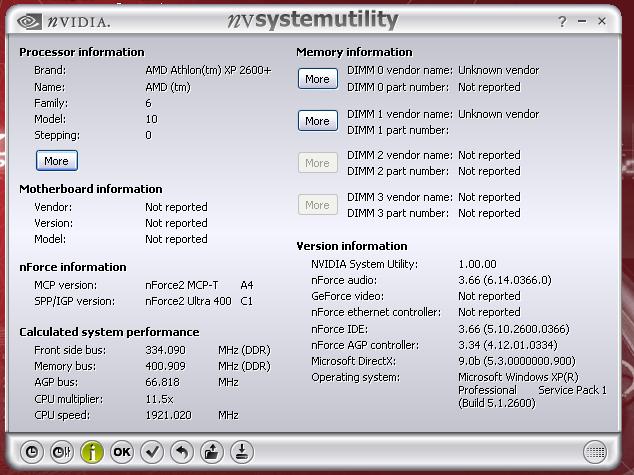
Task: Click the NVIDIA eye logo in title bar
Action: (29, 21)
